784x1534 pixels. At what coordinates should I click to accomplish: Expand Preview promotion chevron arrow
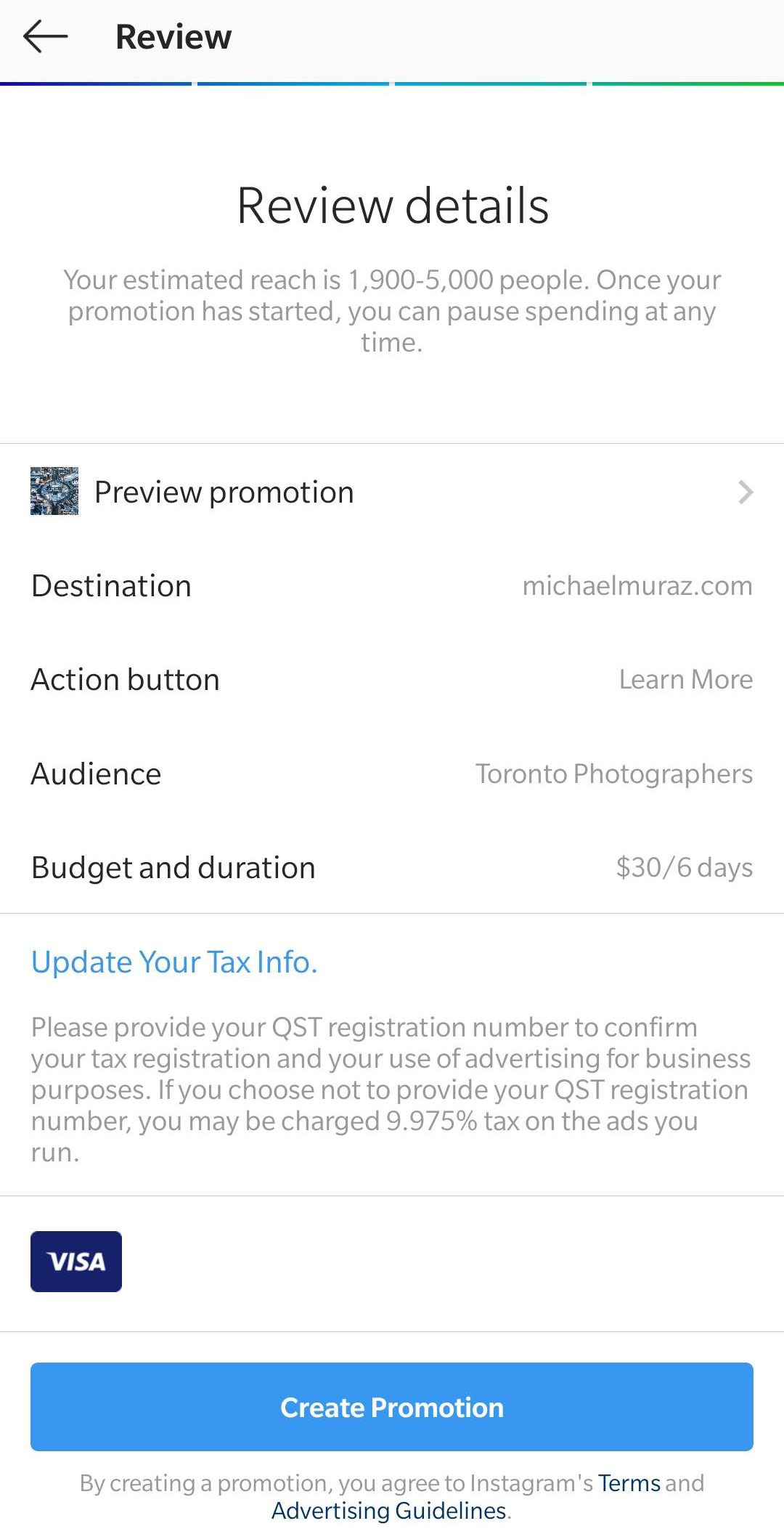point(746,492)
